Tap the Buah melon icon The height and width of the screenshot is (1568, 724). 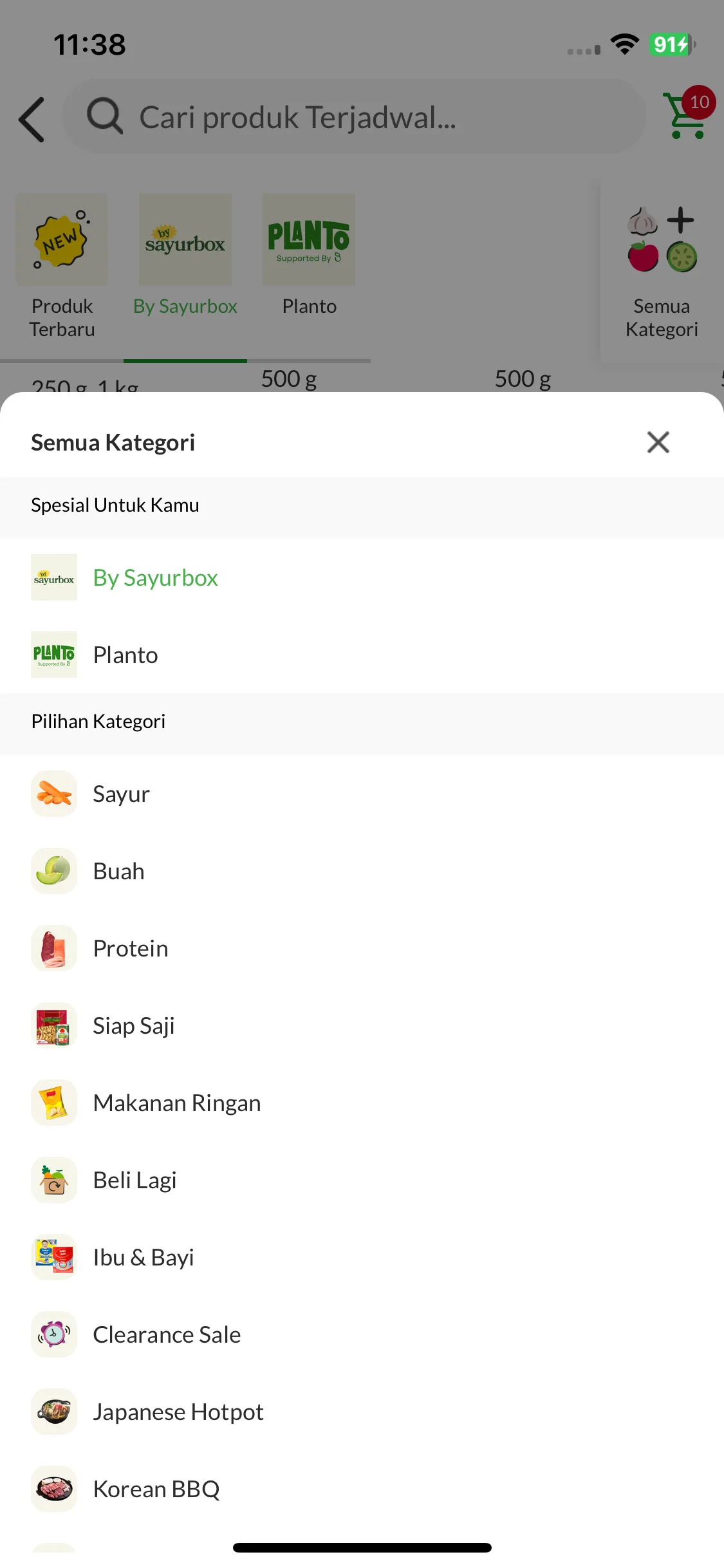click(x=54, y=871)
